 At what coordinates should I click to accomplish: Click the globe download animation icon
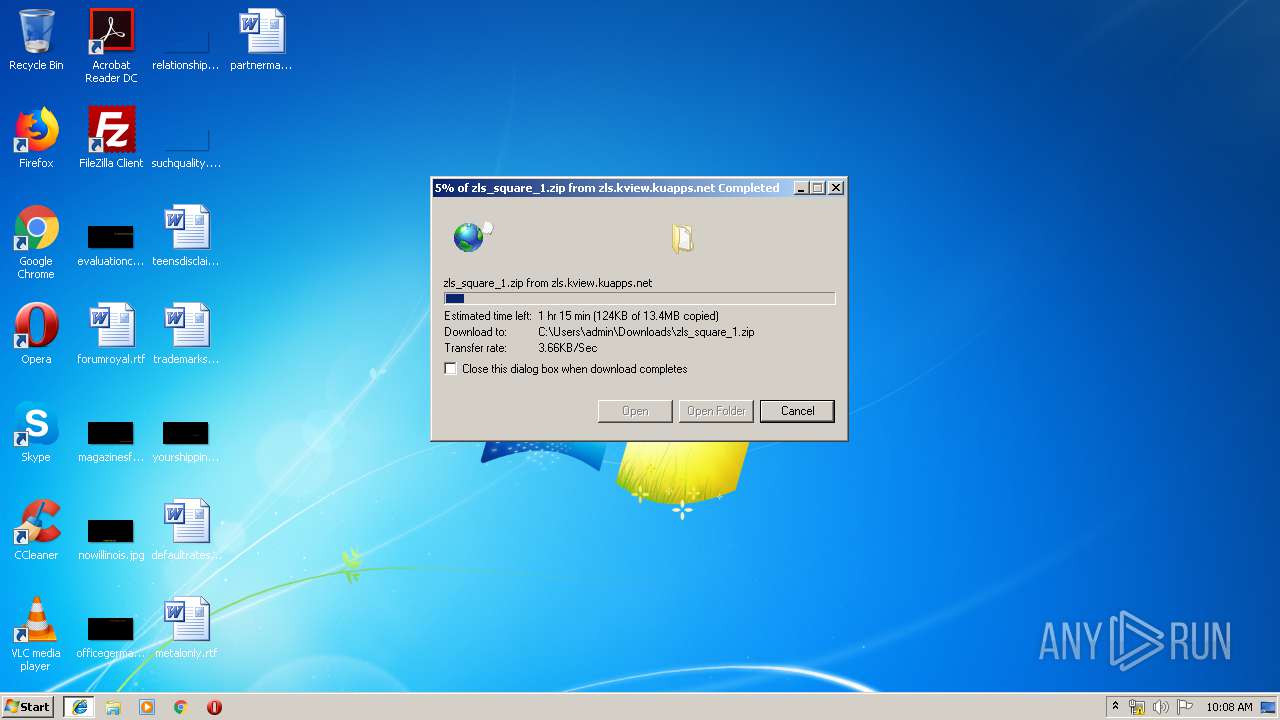[x=472, y=237]
